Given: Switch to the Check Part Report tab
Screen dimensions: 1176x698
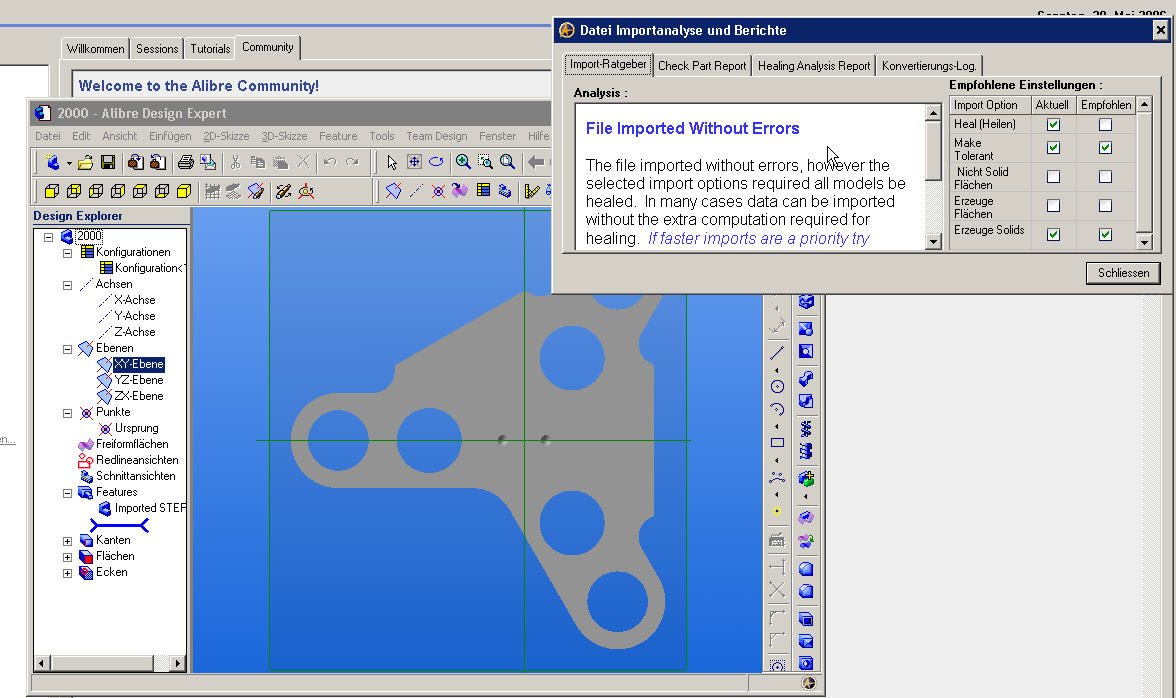Looking at the screenshot, I should tap(702, 66).
